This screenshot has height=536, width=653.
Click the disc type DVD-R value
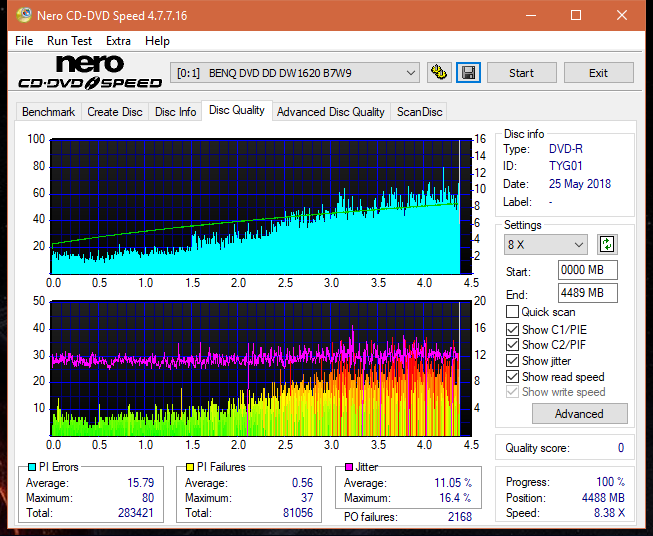point(566,149)
